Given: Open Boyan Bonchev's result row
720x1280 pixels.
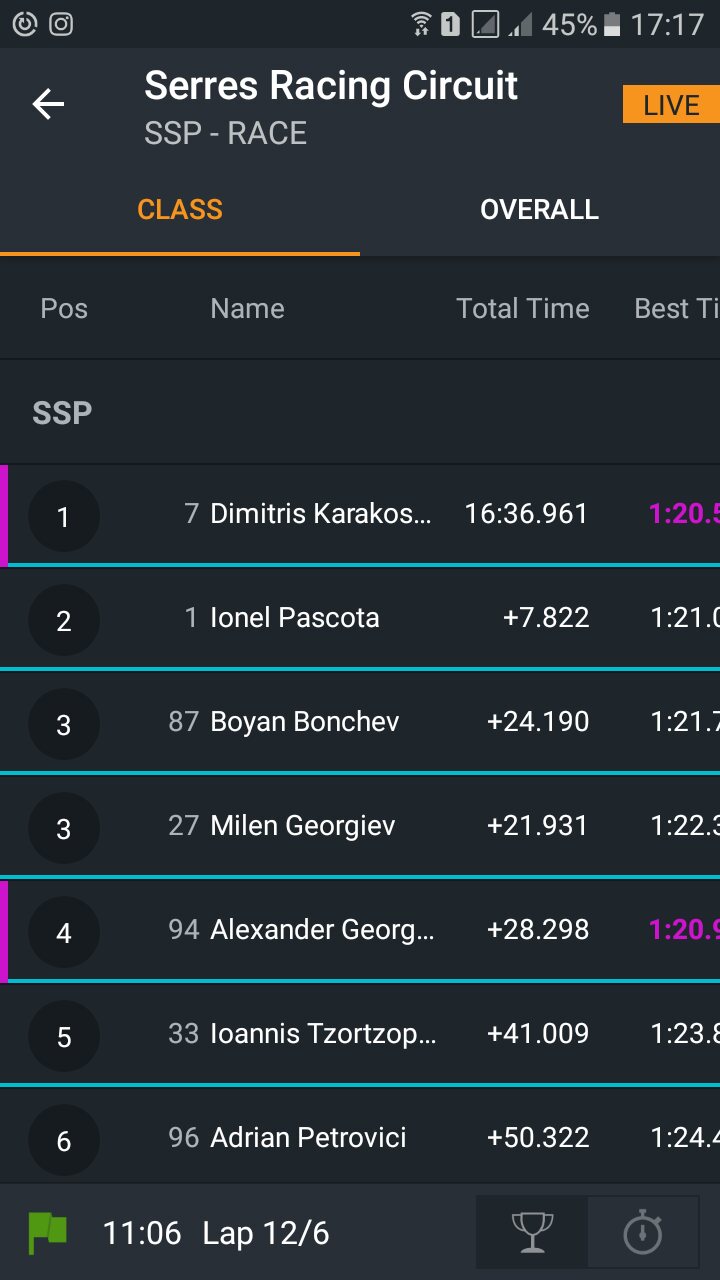Looking at the screenshot, I should tap(305, 723).
